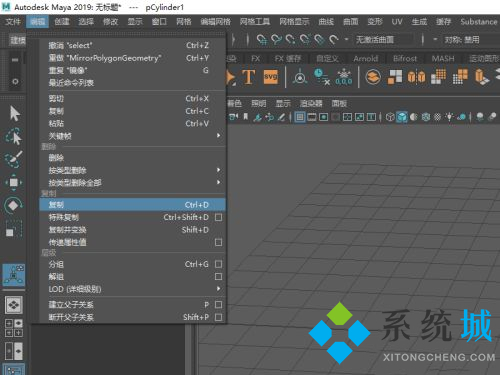Switch to the Bifrost shelf tab
Screen dimensions: 500x375
[x=405, y=59]
